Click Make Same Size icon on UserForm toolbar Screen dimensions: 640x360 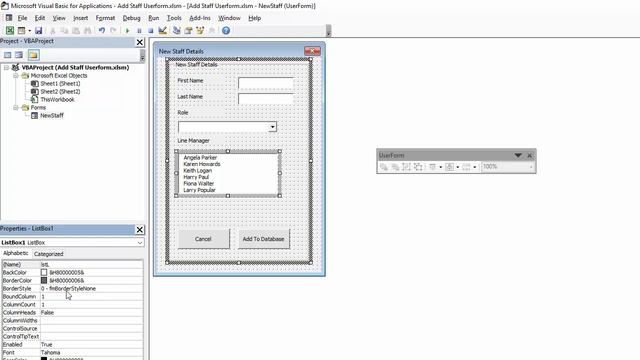(466, 167)
